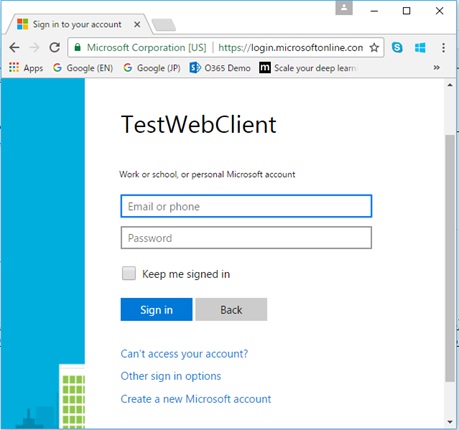This screenshot has height=430, width=459.
Task: Focus the Email or phone field
Action: (246, 206)
